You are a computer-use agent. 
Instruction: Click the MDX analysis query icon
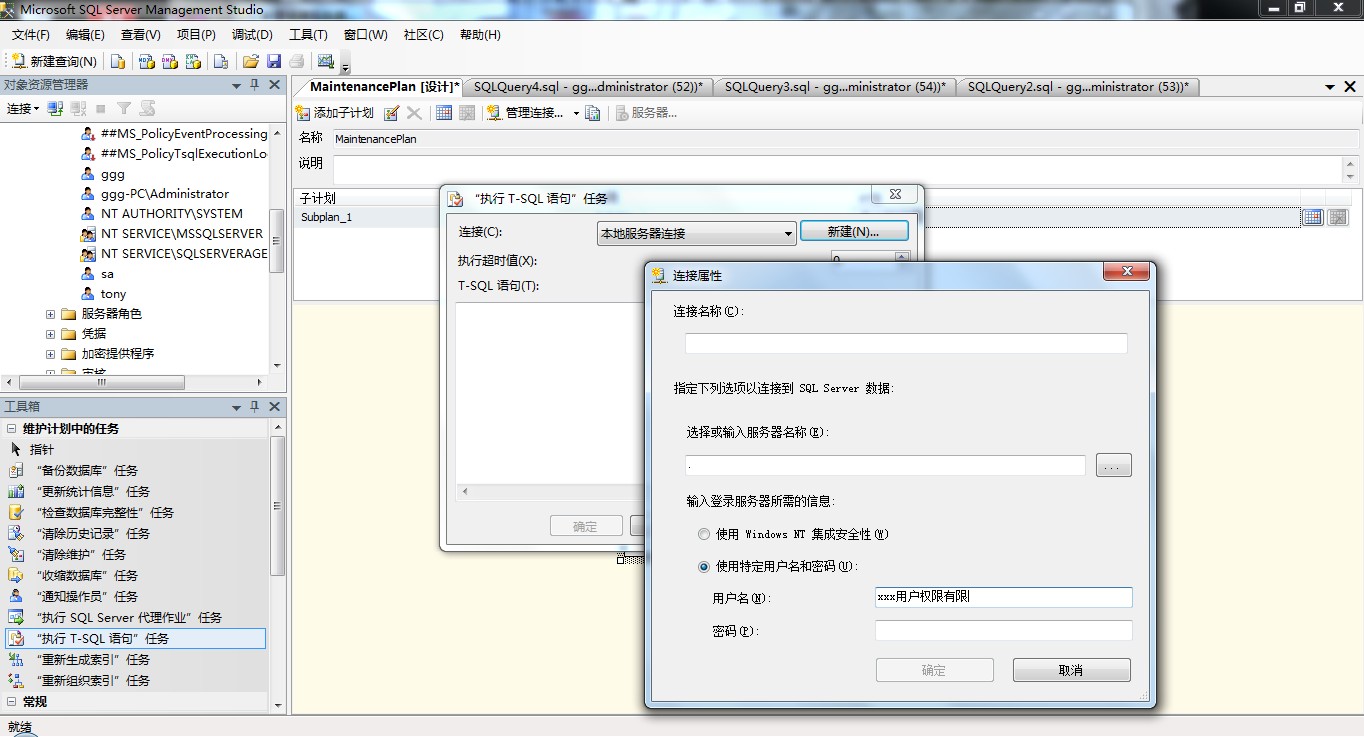tap(146, 62)
